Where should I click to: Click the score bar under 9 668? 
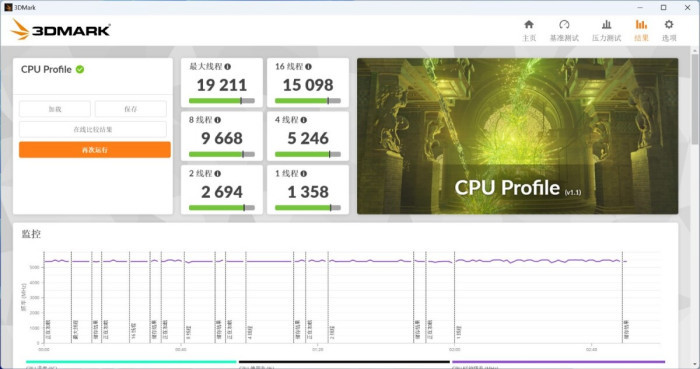(x=222, y=154)
